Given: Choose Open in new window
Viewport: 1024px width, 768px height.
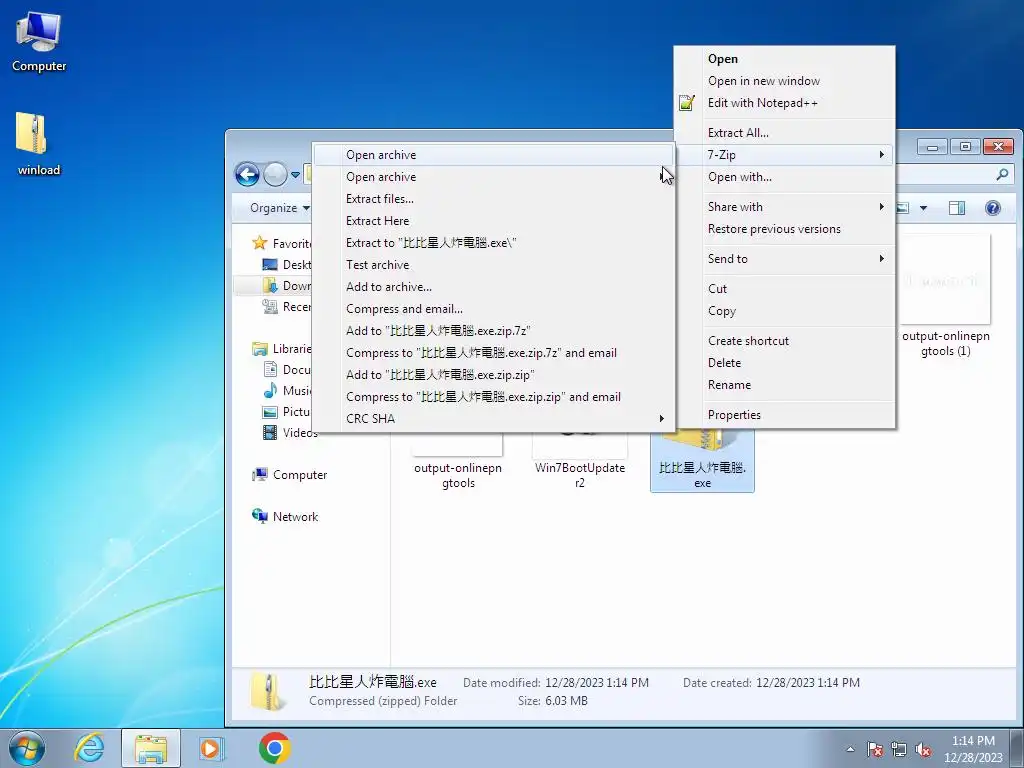Looking at the screenshot, I should [x=784, y=81].
